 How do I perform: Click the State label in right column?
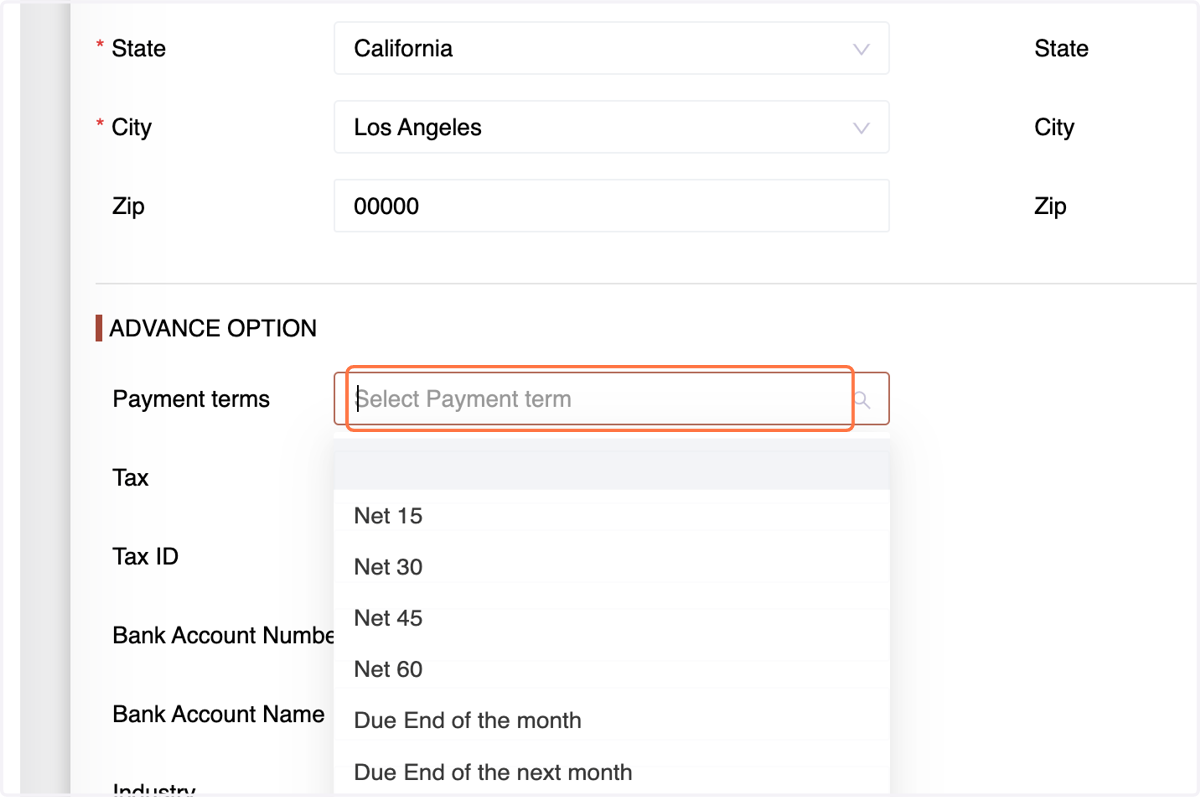coord(1061,48)
